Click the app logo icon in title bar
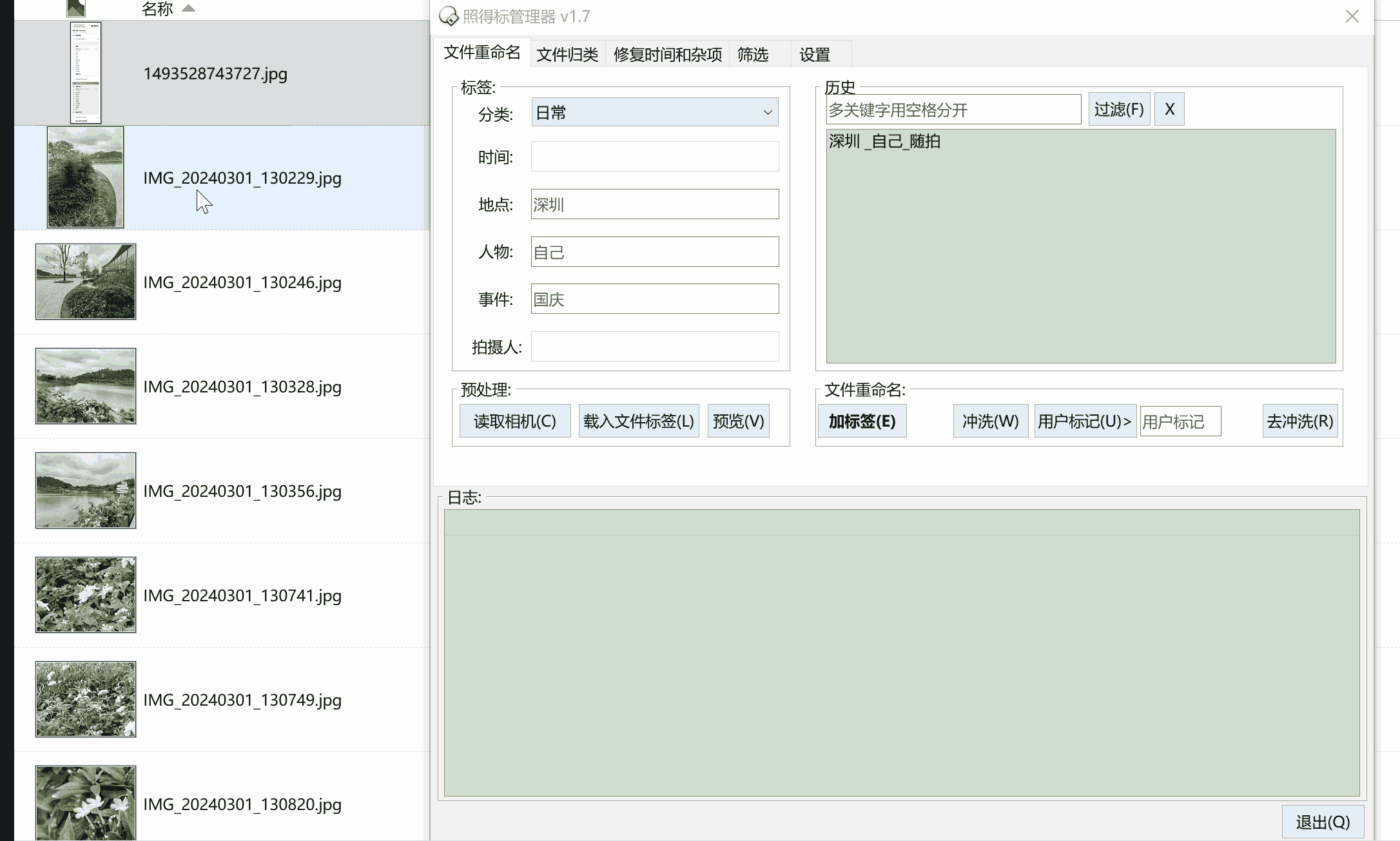1400x841 pixels. click(449, 16)
